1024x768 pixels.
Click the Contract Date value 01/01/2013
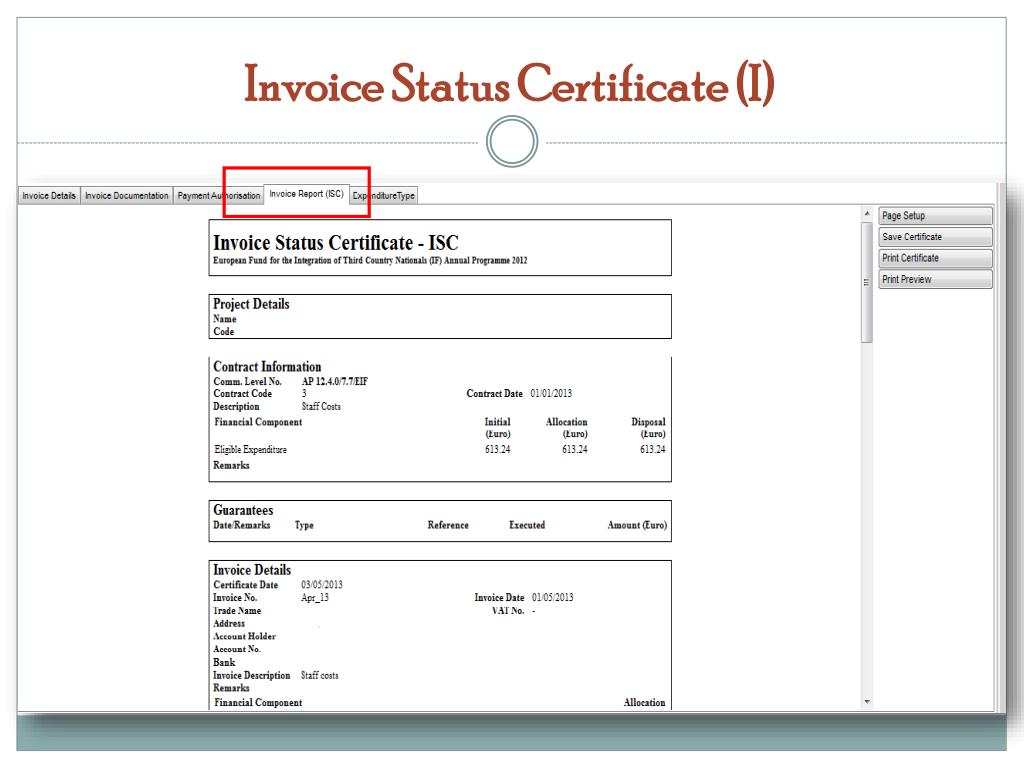[551, 394]
